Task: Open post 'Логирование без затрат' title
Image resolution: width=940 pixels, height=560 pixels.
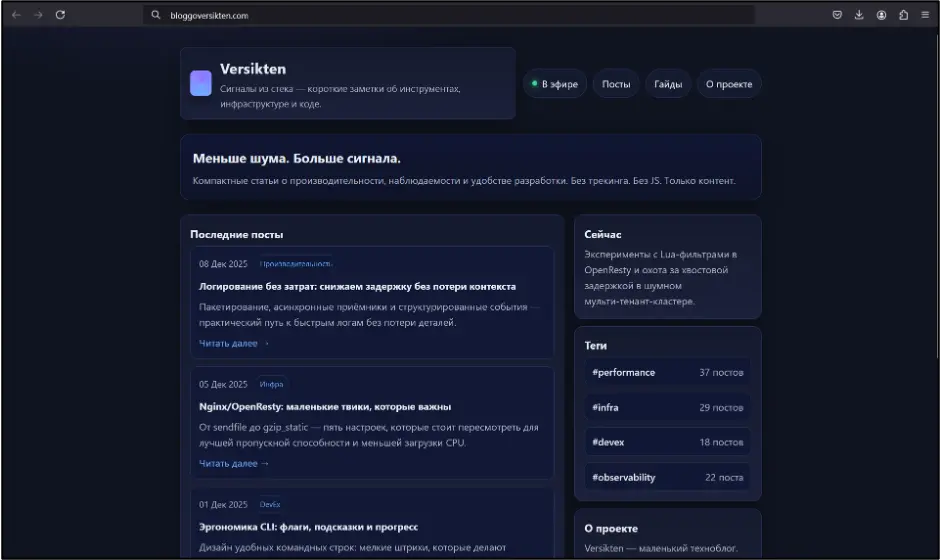Action: click(357, 287)
